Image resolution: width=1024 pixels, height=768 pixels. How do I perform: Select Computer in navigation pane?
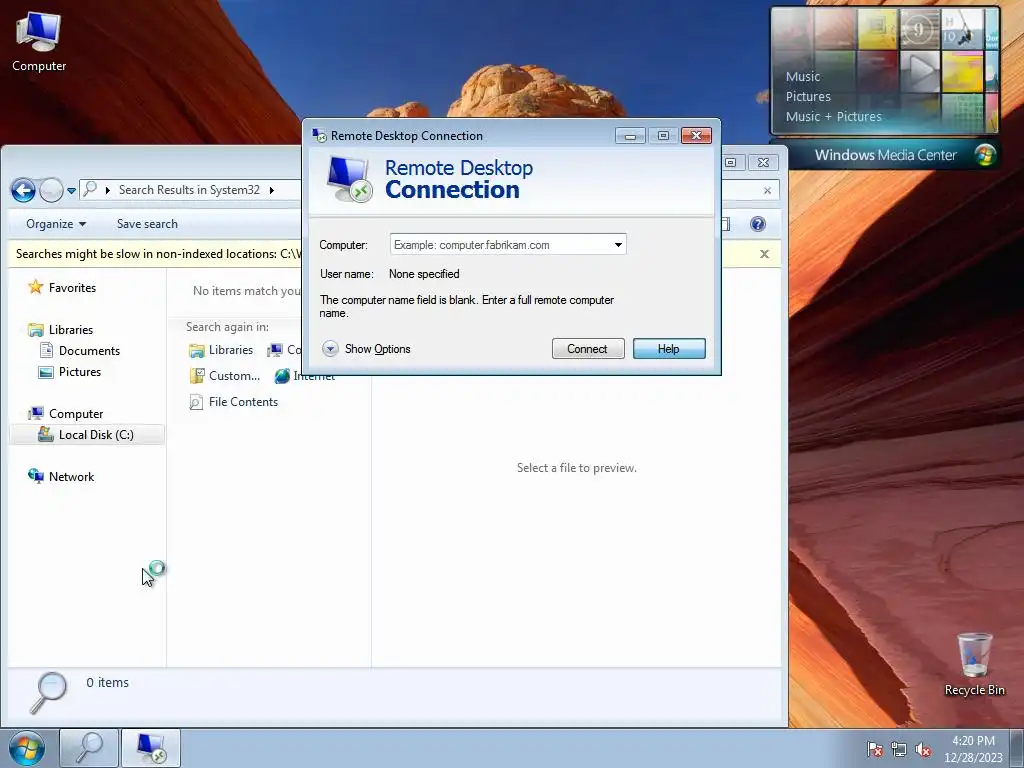pyautogui.click(x=65, y=413)
